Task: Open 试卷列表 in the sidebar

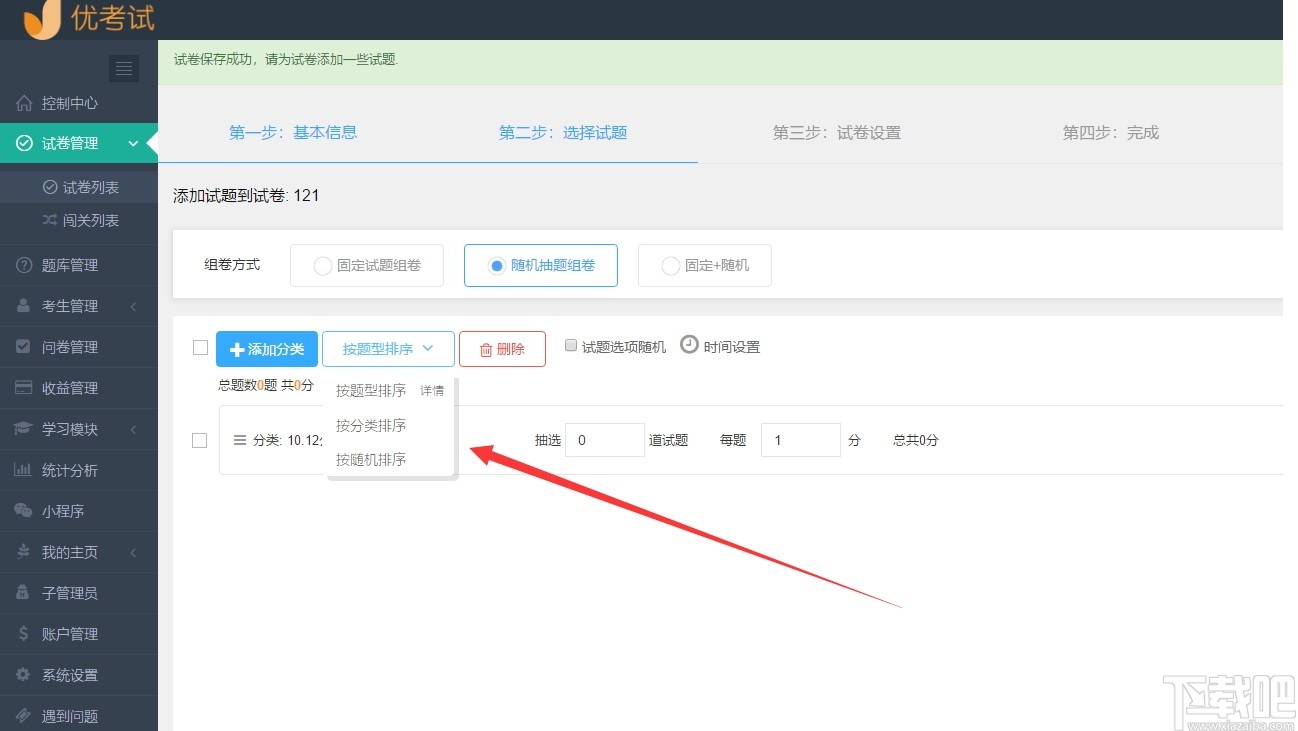Action: [x=91, y=187]
